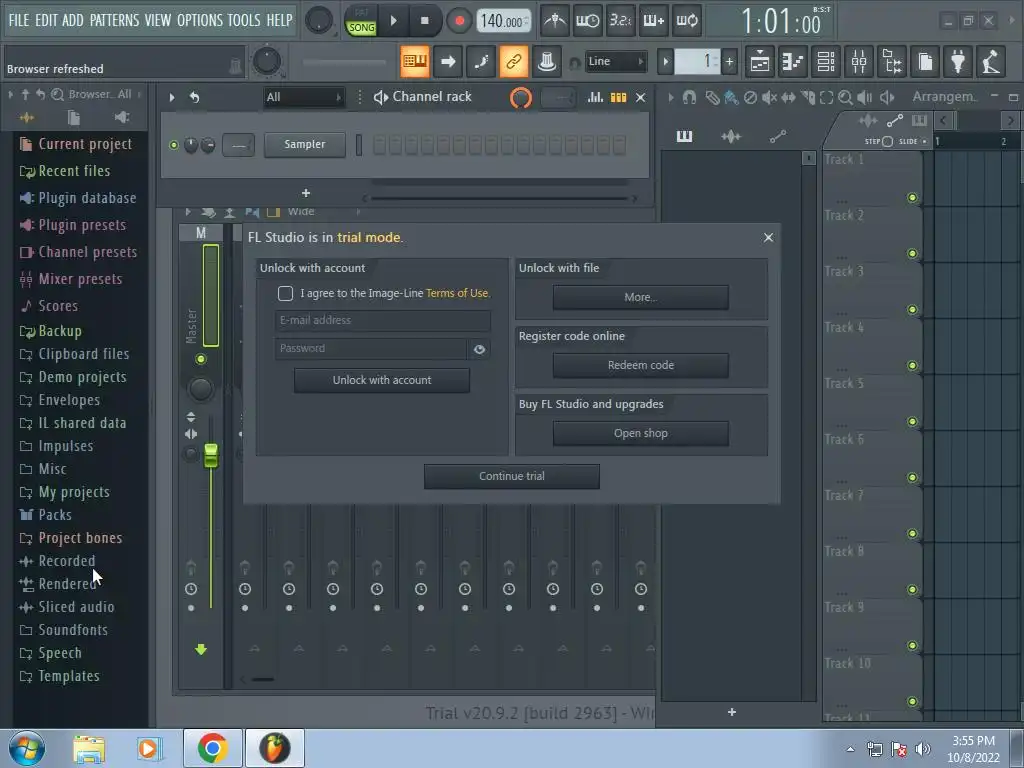
Task: Select the paint brush tool in playlist
Action: click(x=731, y=97)
